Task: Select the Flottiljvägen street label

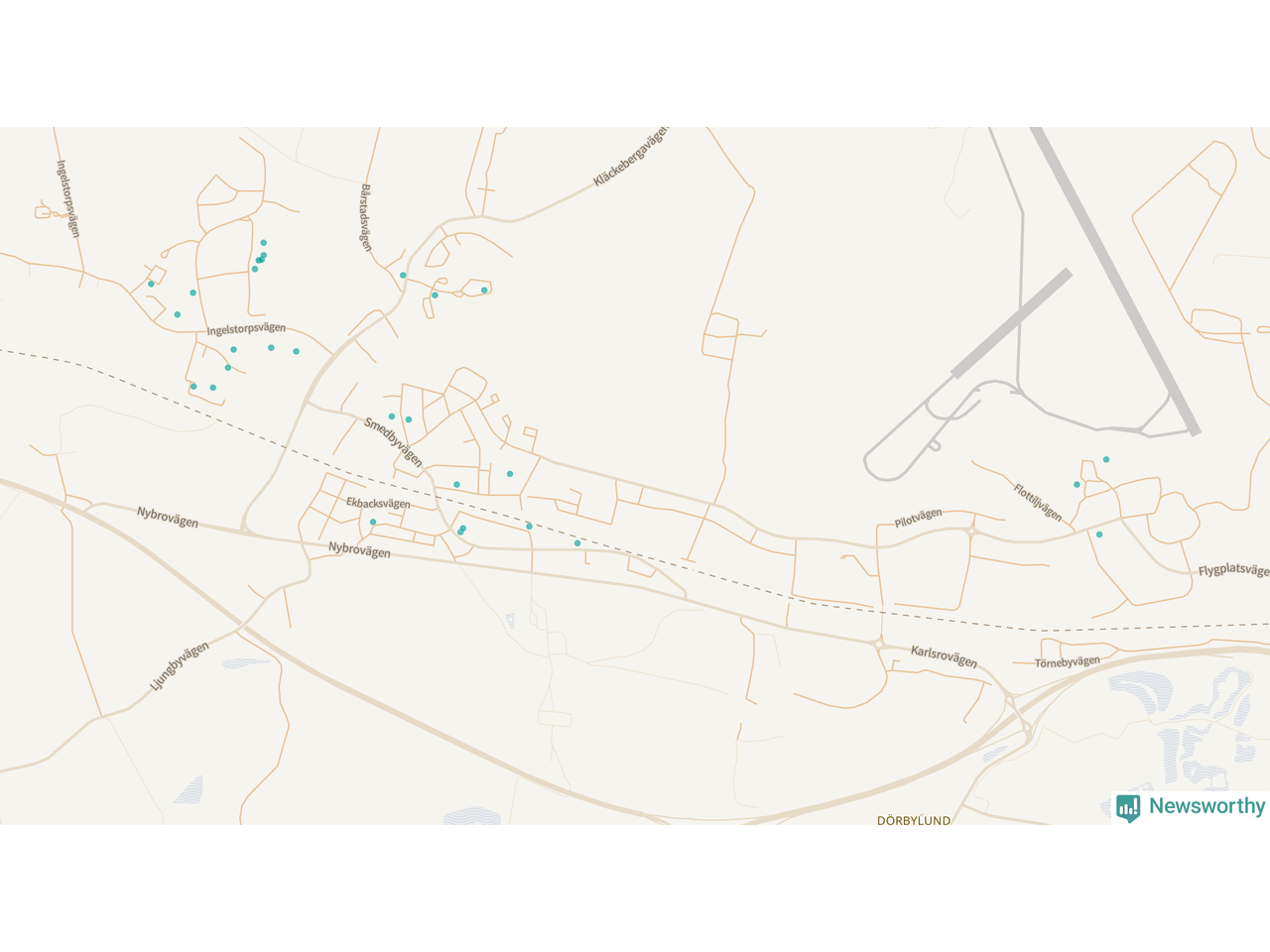Action: [x=1038, y=503]
